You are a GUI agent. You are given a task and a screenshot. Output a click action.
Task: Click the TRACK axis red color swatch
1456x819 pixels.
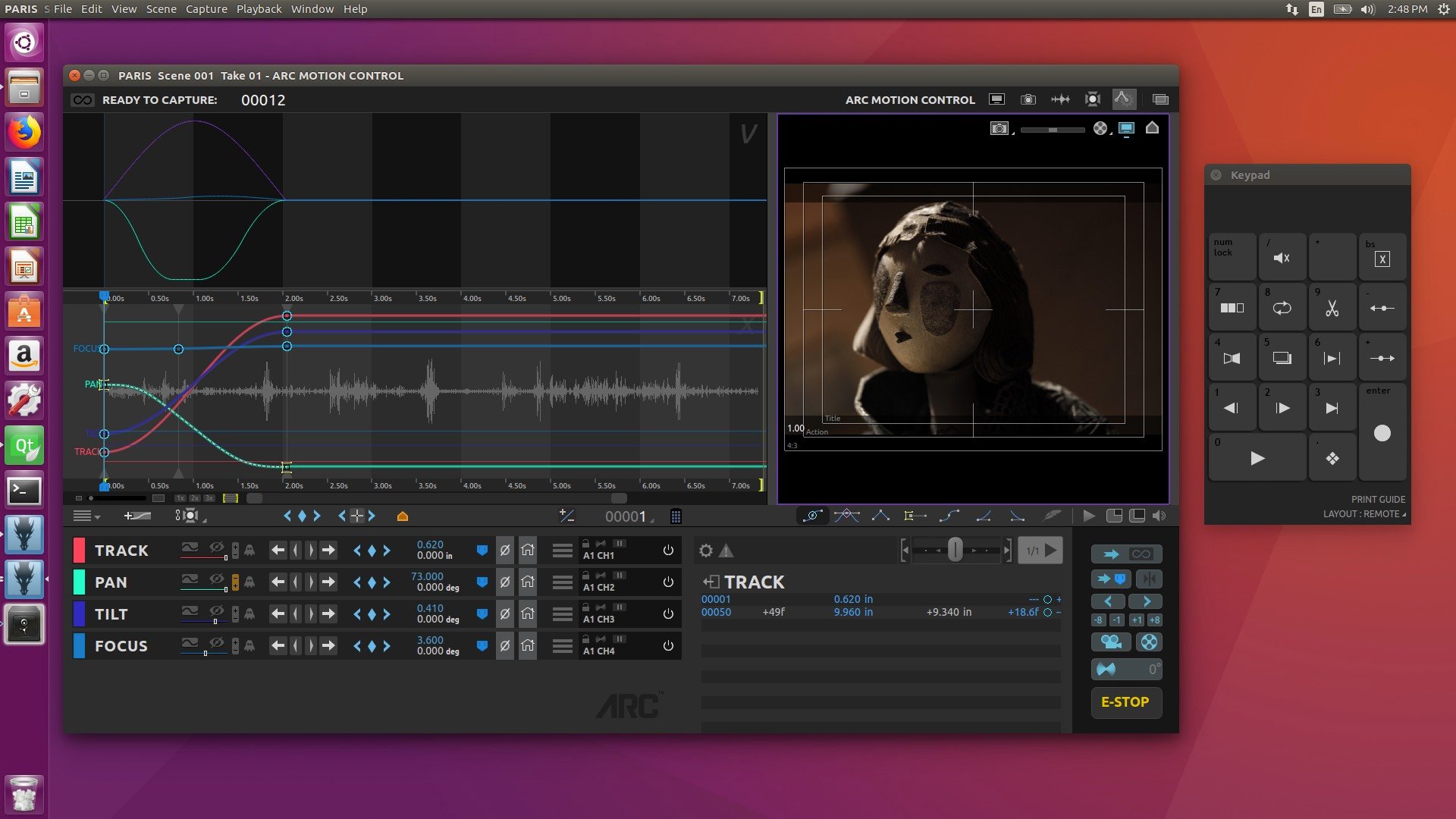[x=79, y=550]
